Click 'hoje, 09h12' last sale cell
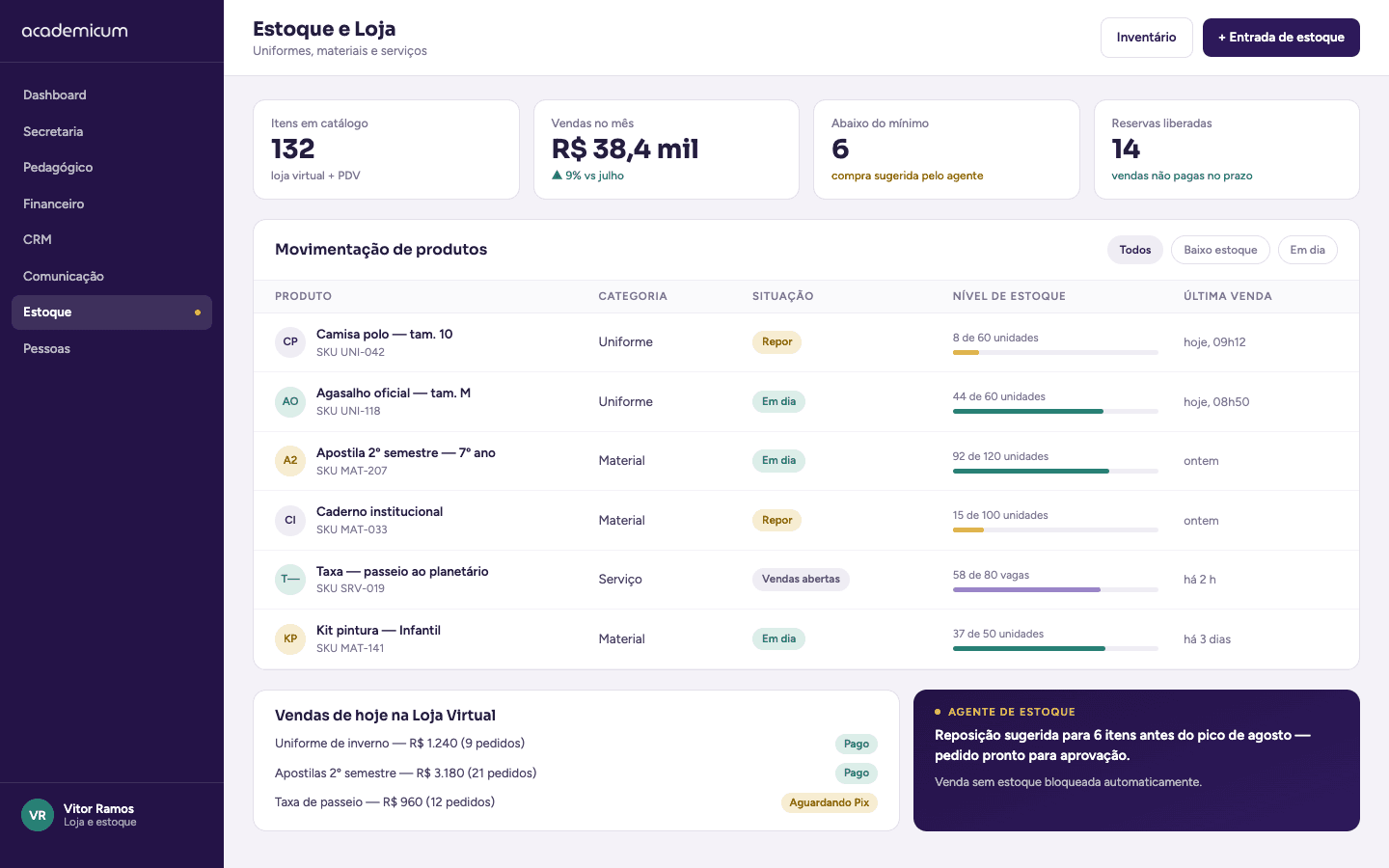 pos(1214,342)
